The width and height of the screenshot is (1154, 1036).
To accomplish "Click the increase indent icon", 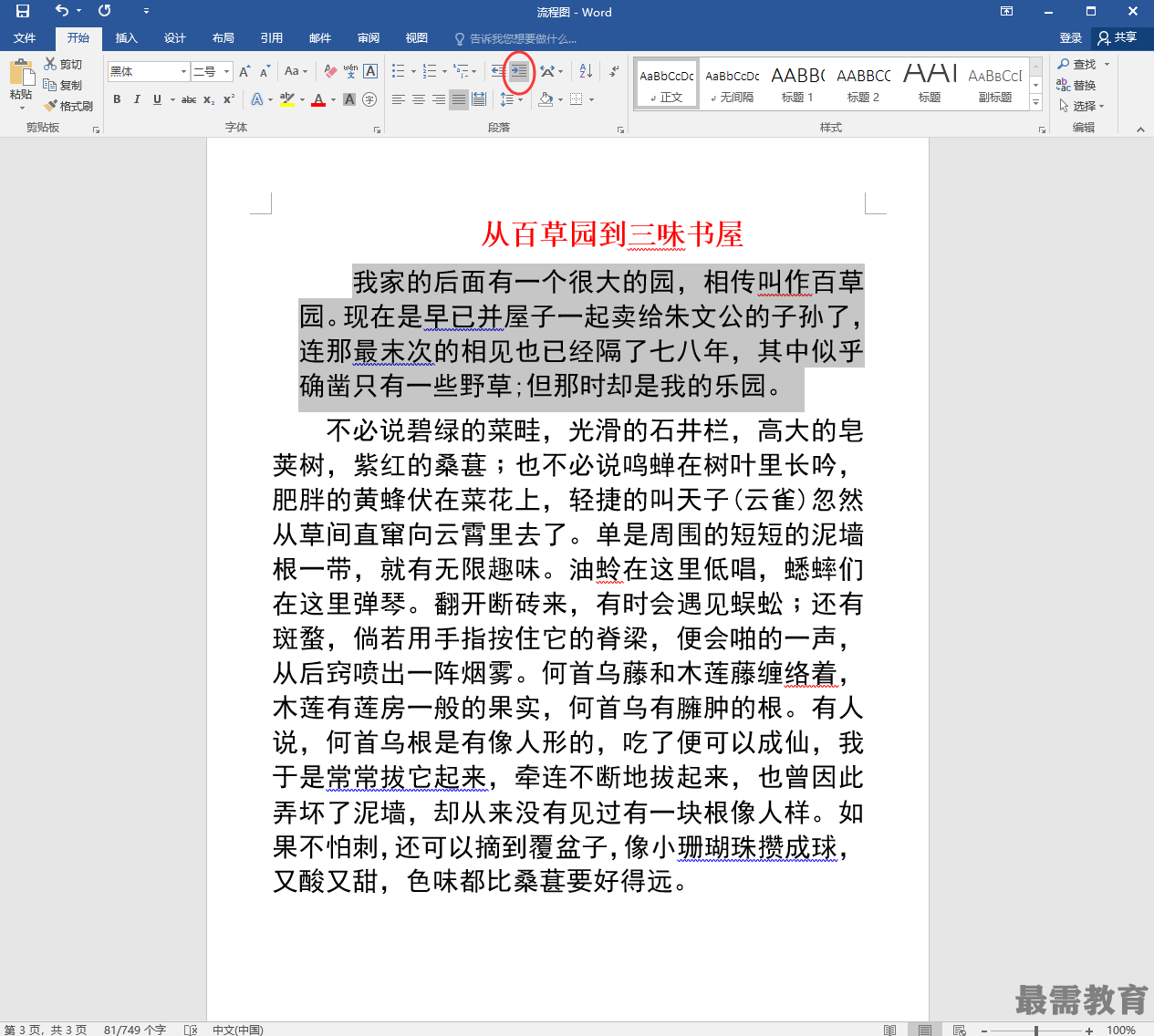I will point(519,71).
